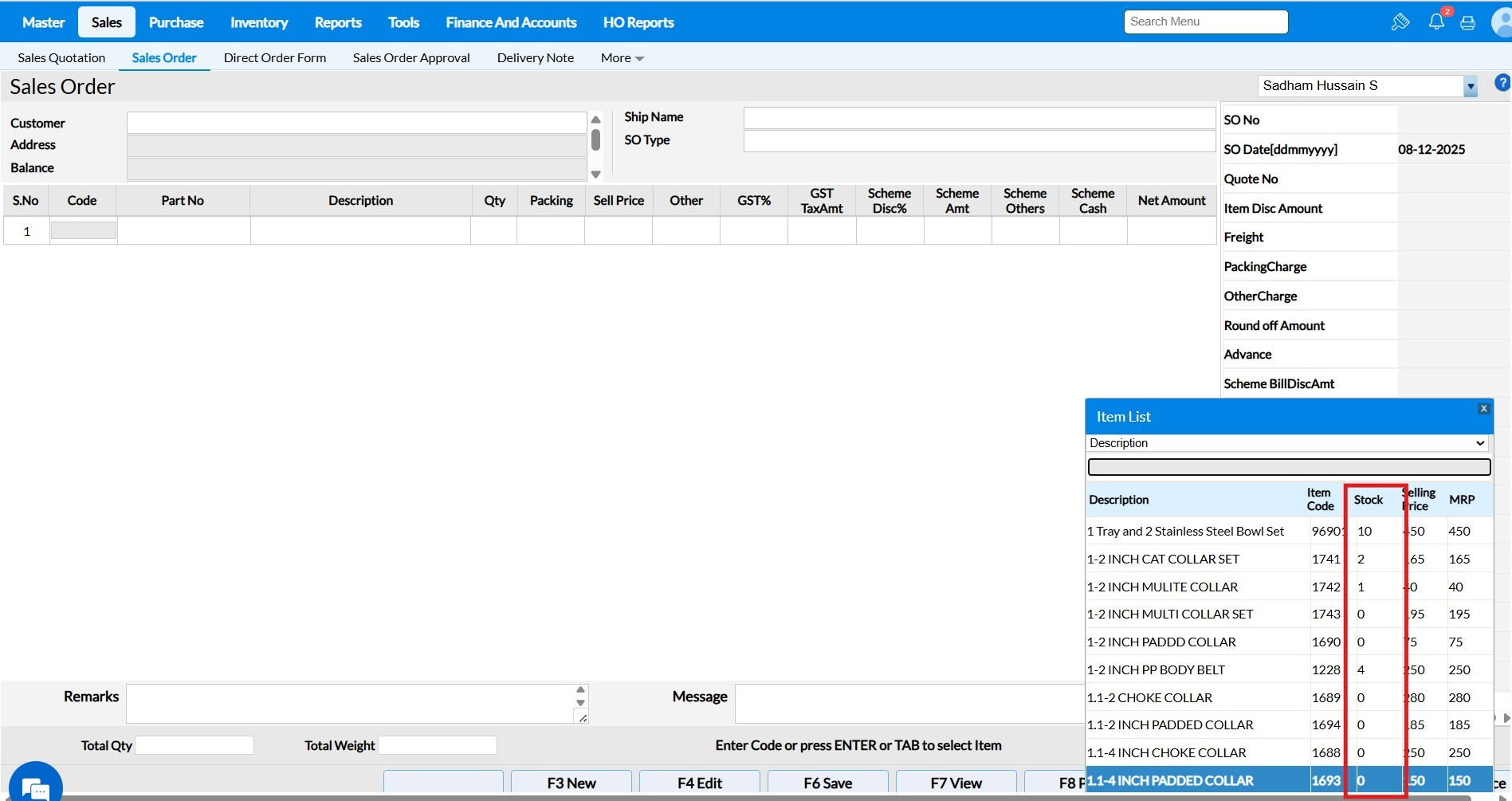Expand the Sadham Hussain S user dropdown
1512x801 pixels.
point(1470,86)
